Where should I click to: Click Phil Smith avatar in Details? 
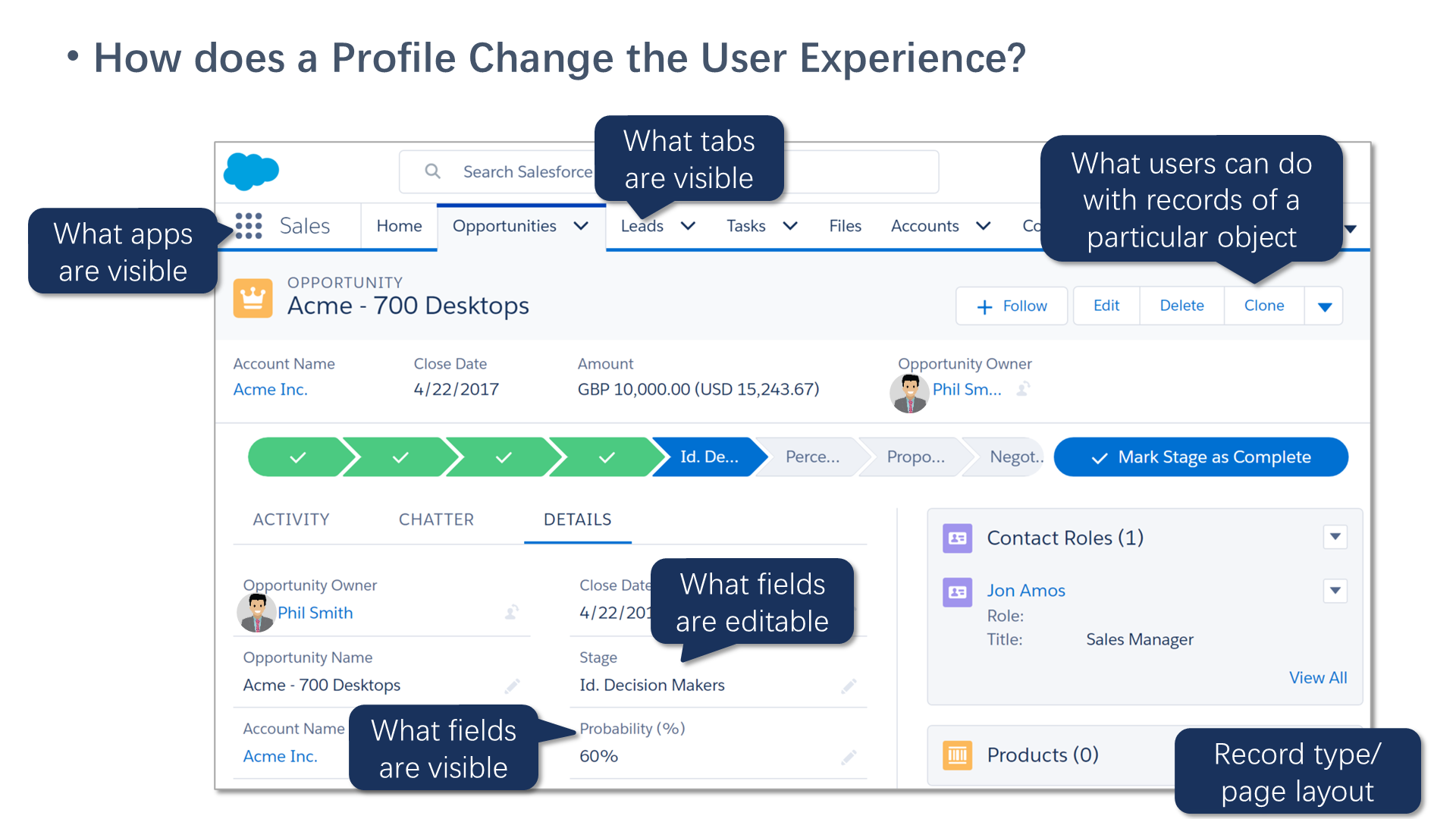pyautogui.click(x=256, y=612)
